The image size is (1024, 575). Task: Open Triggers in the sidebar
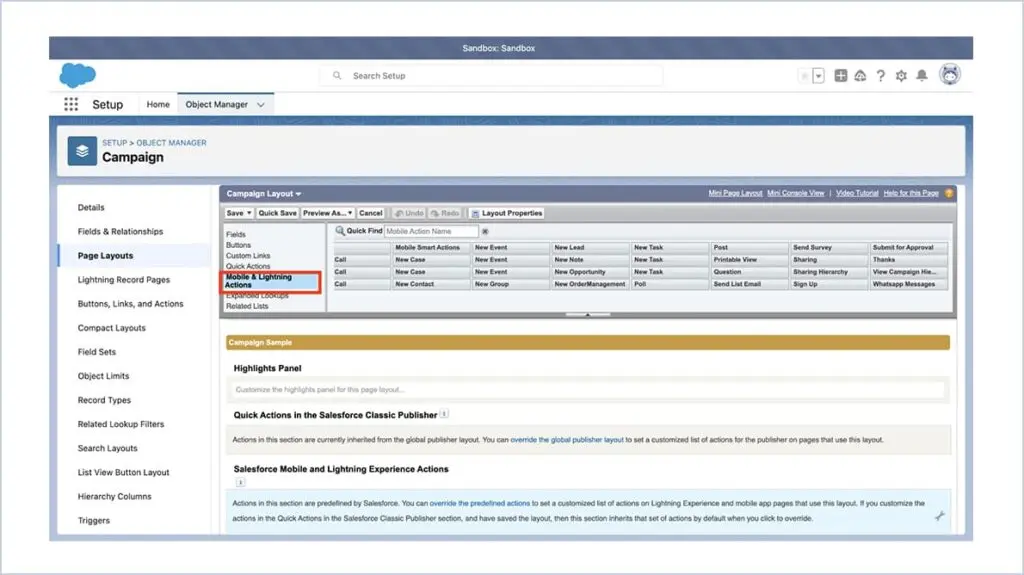pyautogui.click(x=93, y=521)
